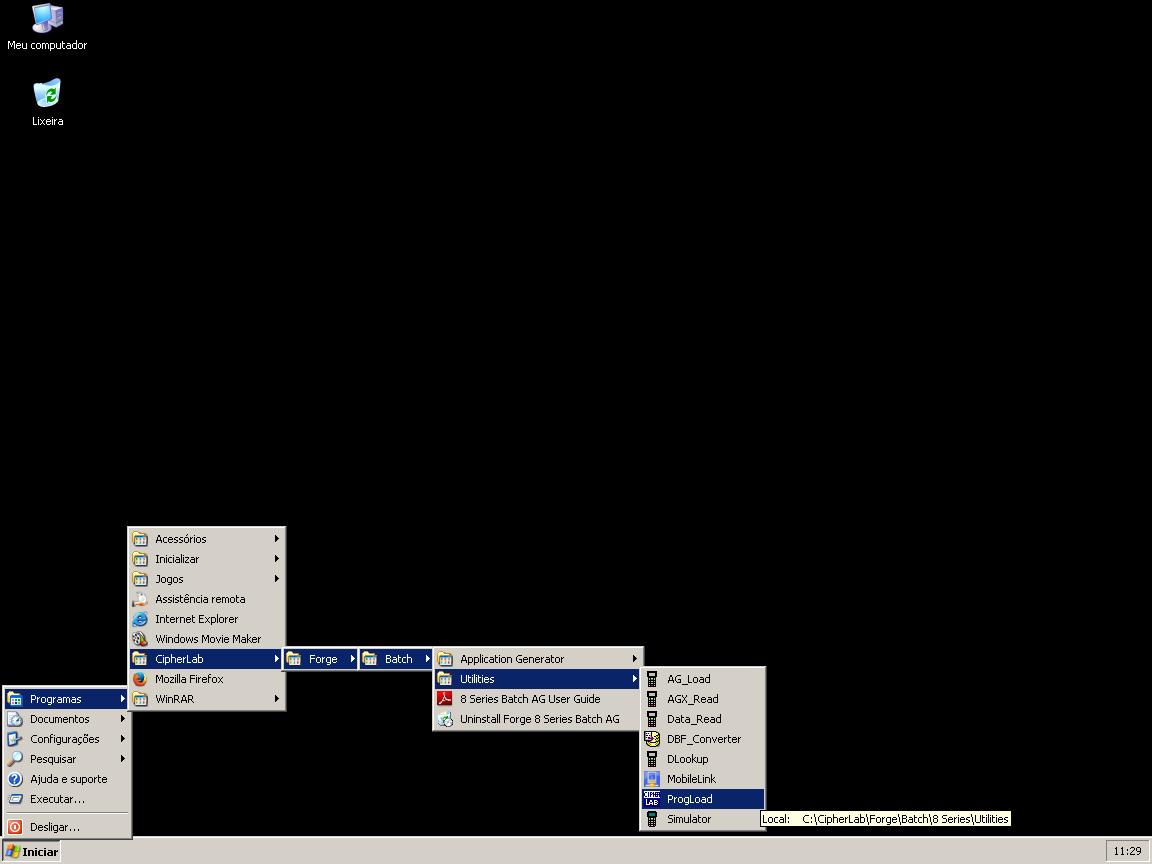Click the DLookup terminal icon
Screen dimensions: 1152x864
(652, 759)
